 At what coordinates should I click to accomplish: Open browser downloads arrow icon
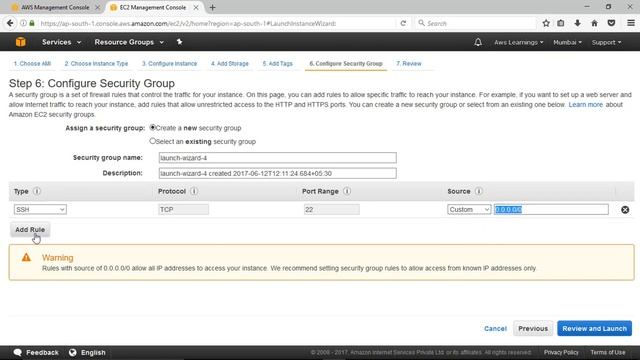click(577, 23)
